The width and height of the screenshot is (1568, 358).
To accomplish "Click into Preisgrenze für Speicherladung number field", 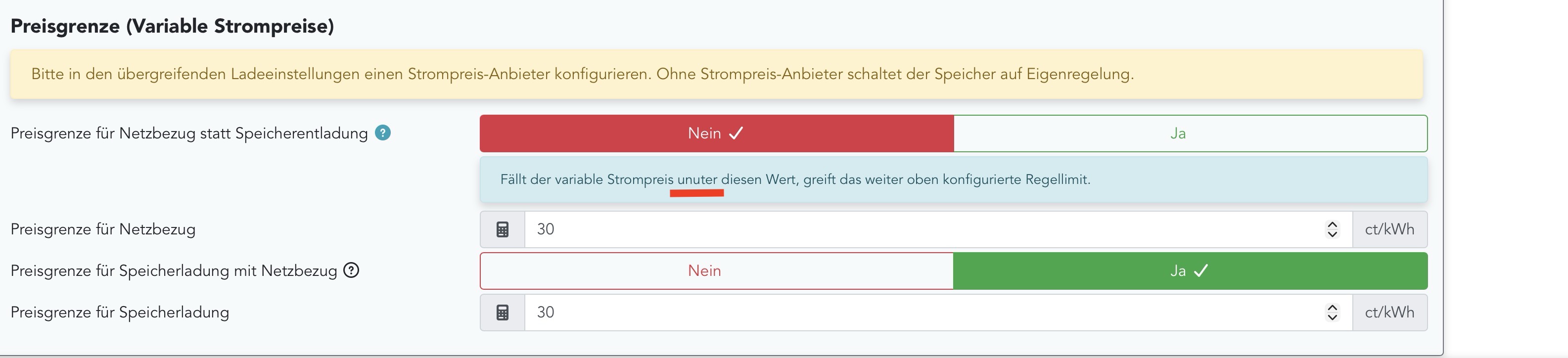I will [x=913, y=313].
